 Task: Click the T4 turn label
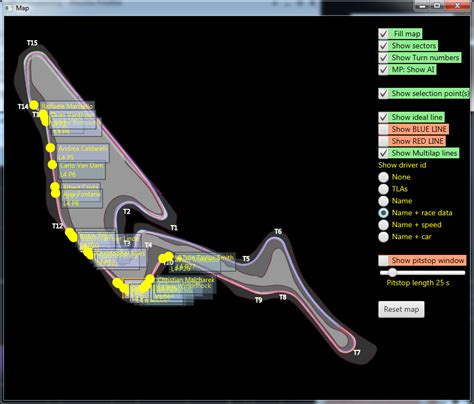tap(148, 245)
